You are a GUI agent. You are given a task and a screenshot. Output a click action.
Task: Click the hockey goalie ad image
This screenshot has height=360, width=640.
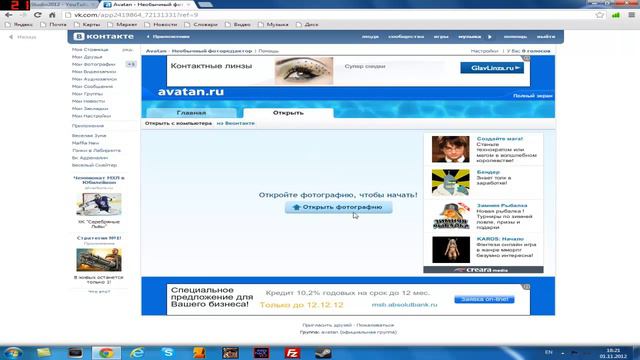point(99,204)
